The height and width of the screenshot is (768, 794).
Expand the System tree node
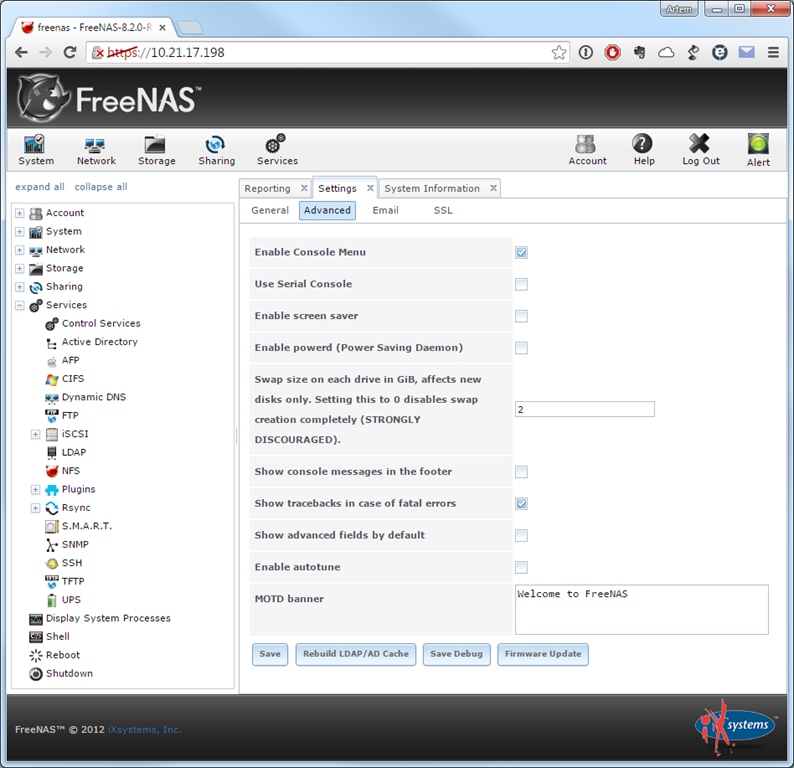pyautogui.click(x=19, y=232)
